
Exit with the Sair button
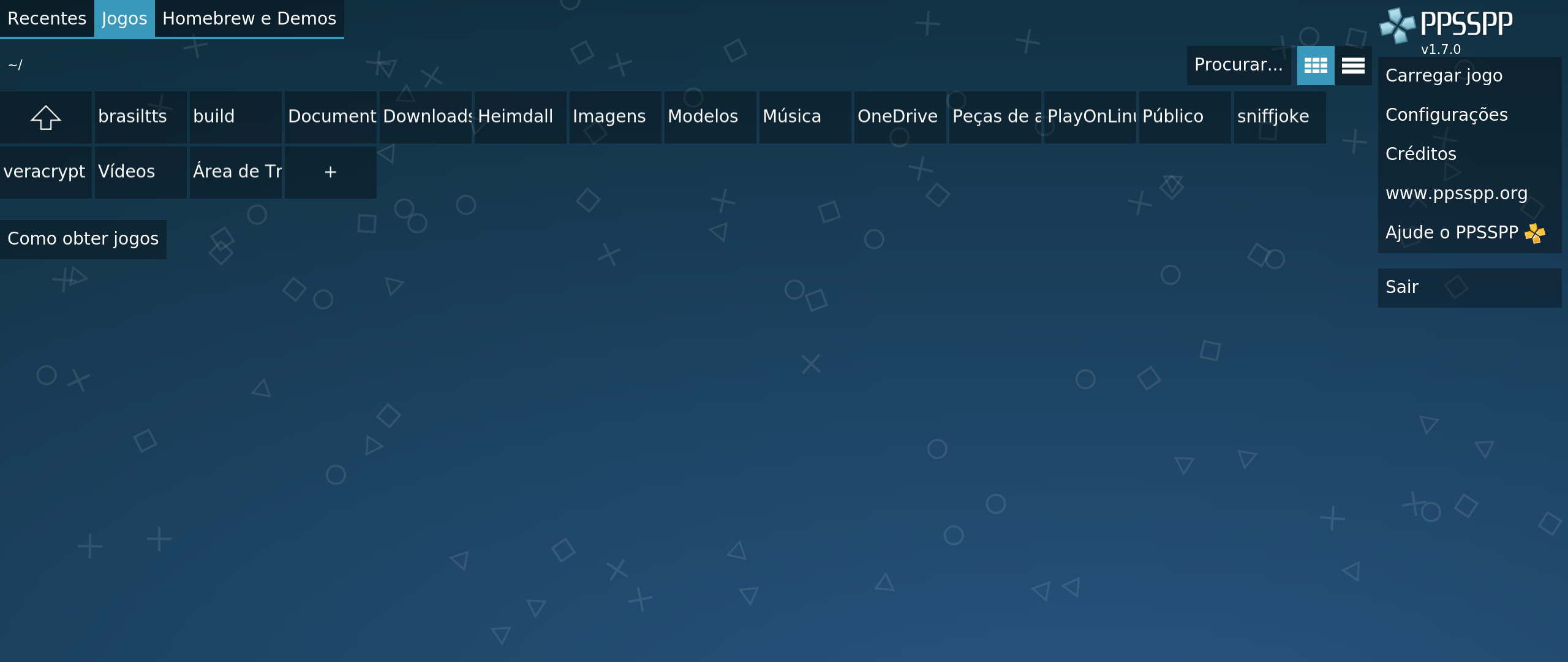[1469, 287]
